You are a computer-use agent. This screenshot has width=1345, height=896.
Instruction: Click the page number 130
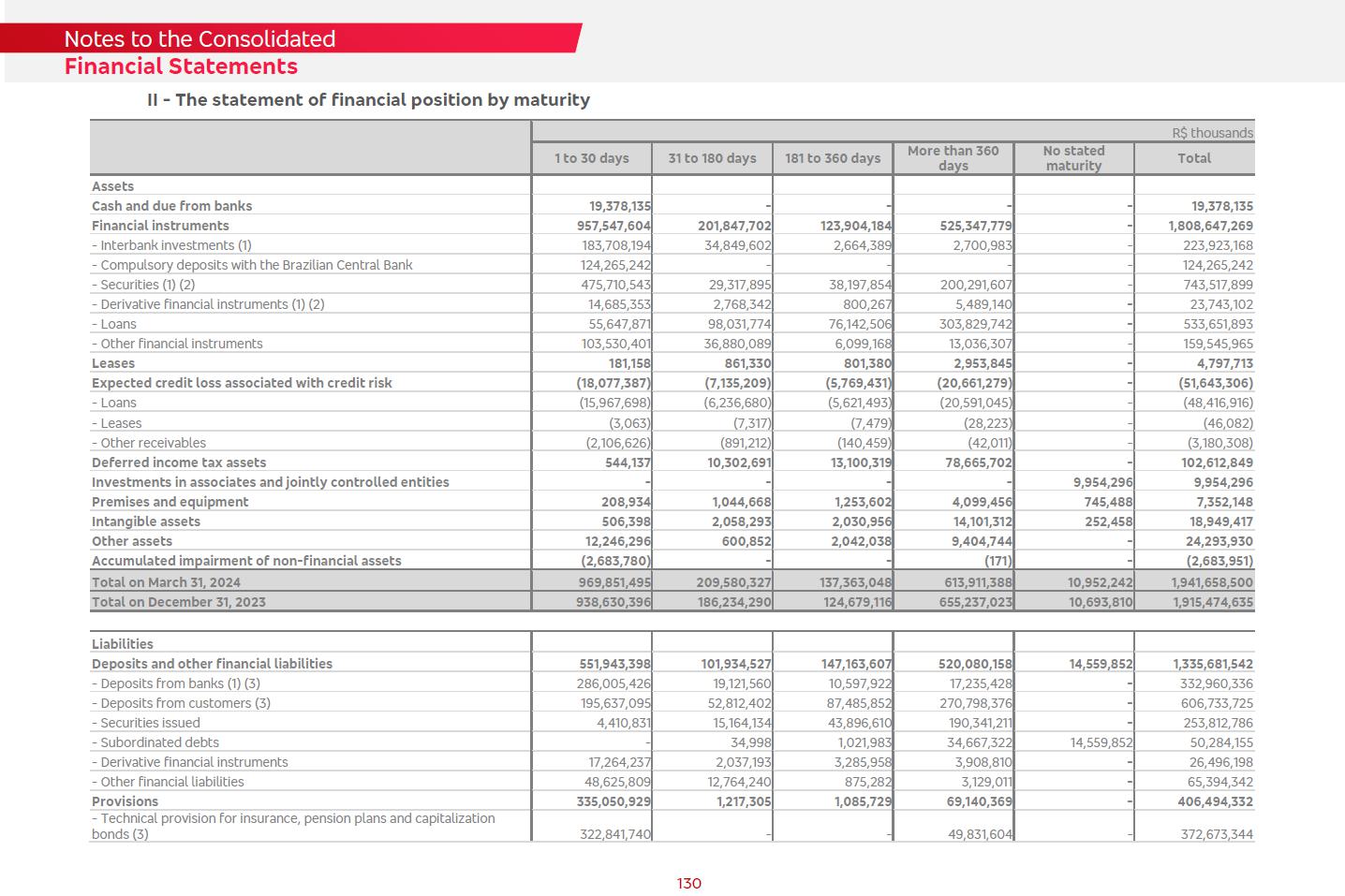(x=688, y=884)
